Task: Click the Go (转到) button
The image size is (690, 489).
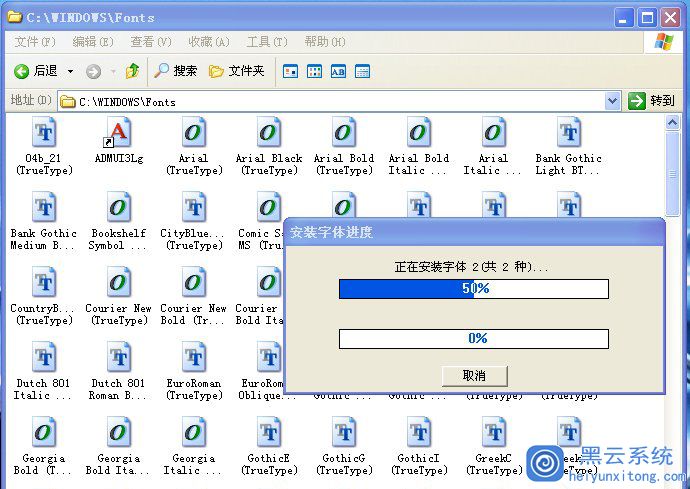Action: pos(651,101)
